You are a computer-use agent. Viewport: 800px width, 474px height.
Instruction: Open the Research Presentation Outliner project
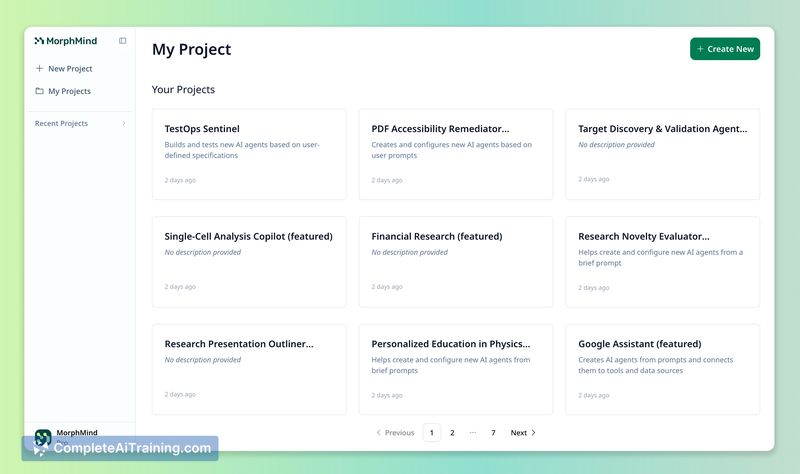point(249,369)
